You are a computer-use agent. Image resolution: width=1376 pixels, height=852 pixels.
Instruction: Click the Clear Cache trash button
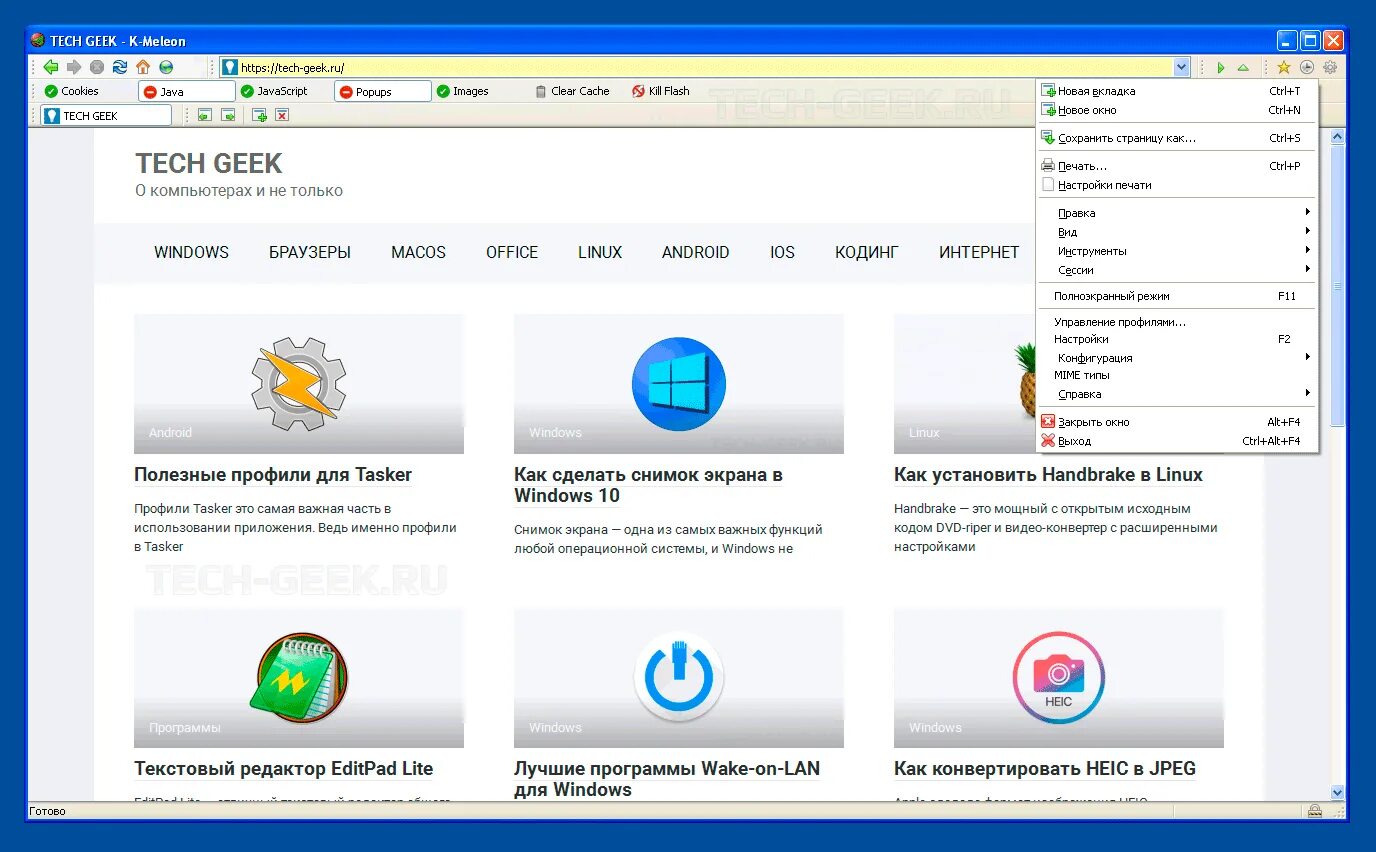point(572,91)
